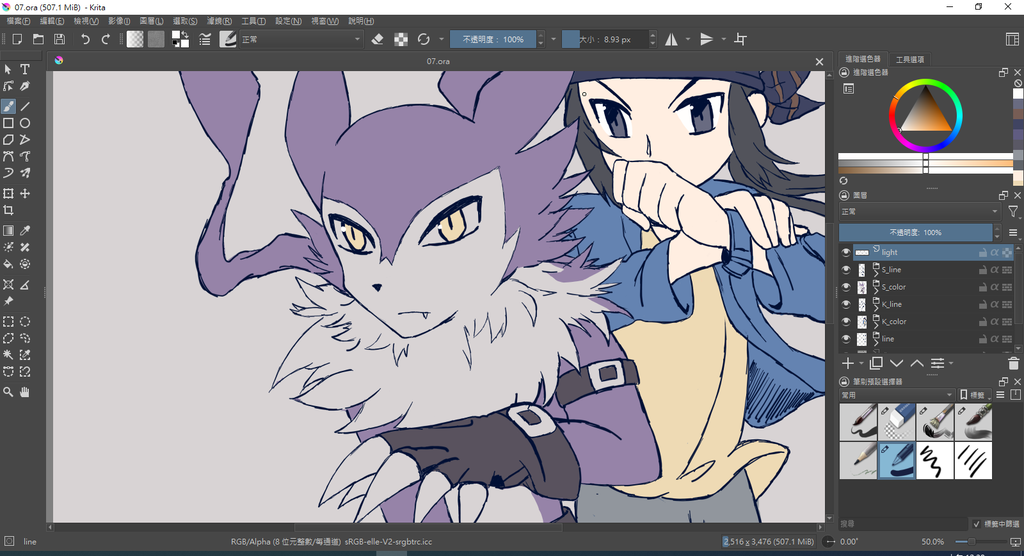Open the File menu

click(18, 21)
